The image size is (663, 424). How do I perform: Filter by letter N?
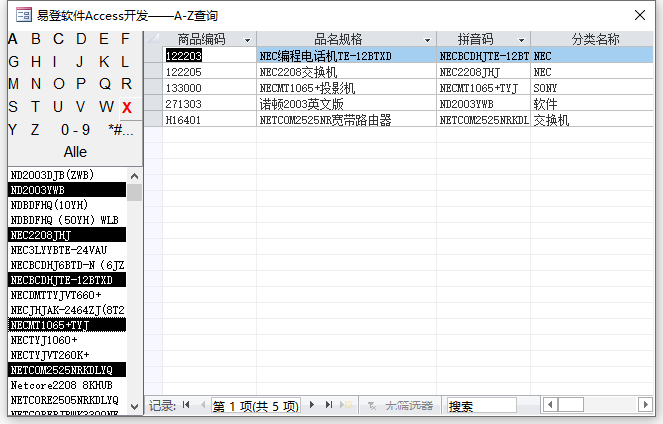(x=36, y=84)
